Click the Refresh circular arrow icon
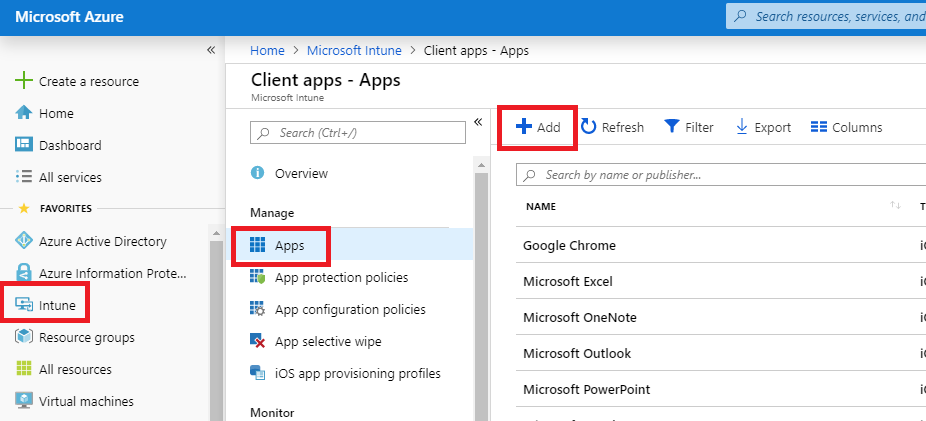This screenshot has width=926, height=421. [588, 126]
